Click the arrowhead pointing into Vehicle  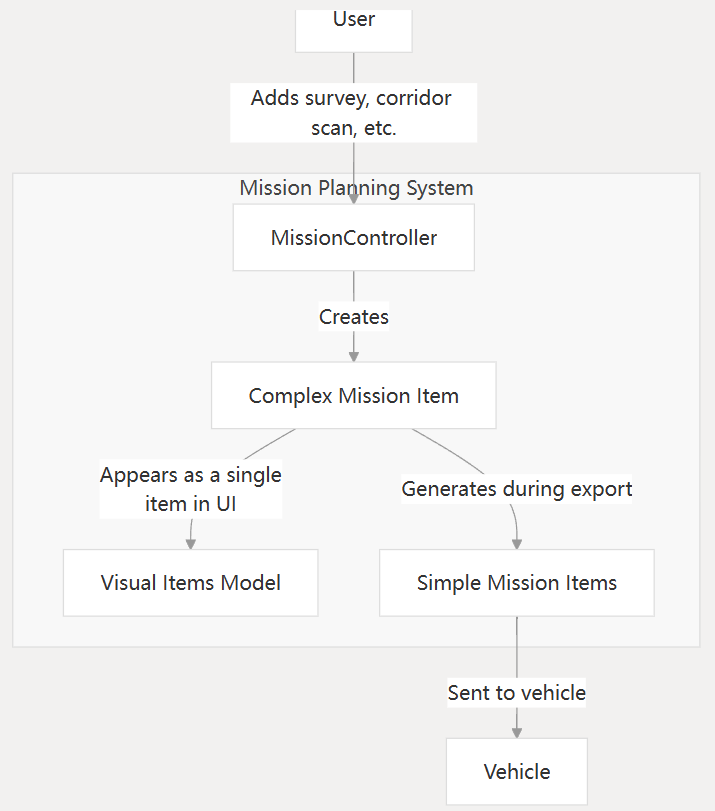click(x=517, y=732)
